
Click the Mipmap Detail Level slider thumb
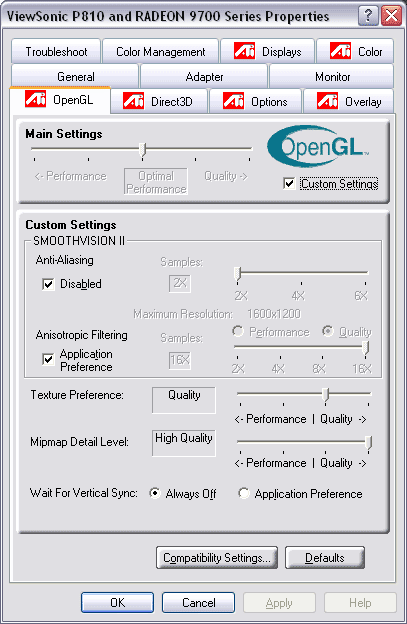point(369,443)
